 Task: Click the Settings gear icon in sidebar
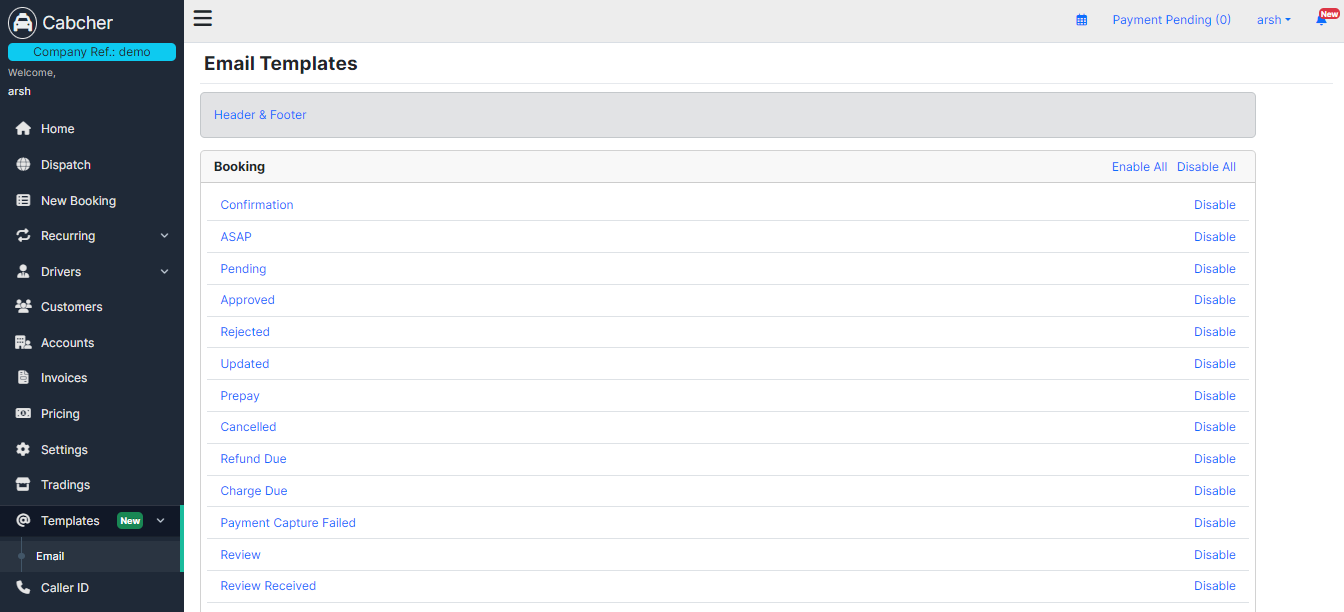(23, 450)
